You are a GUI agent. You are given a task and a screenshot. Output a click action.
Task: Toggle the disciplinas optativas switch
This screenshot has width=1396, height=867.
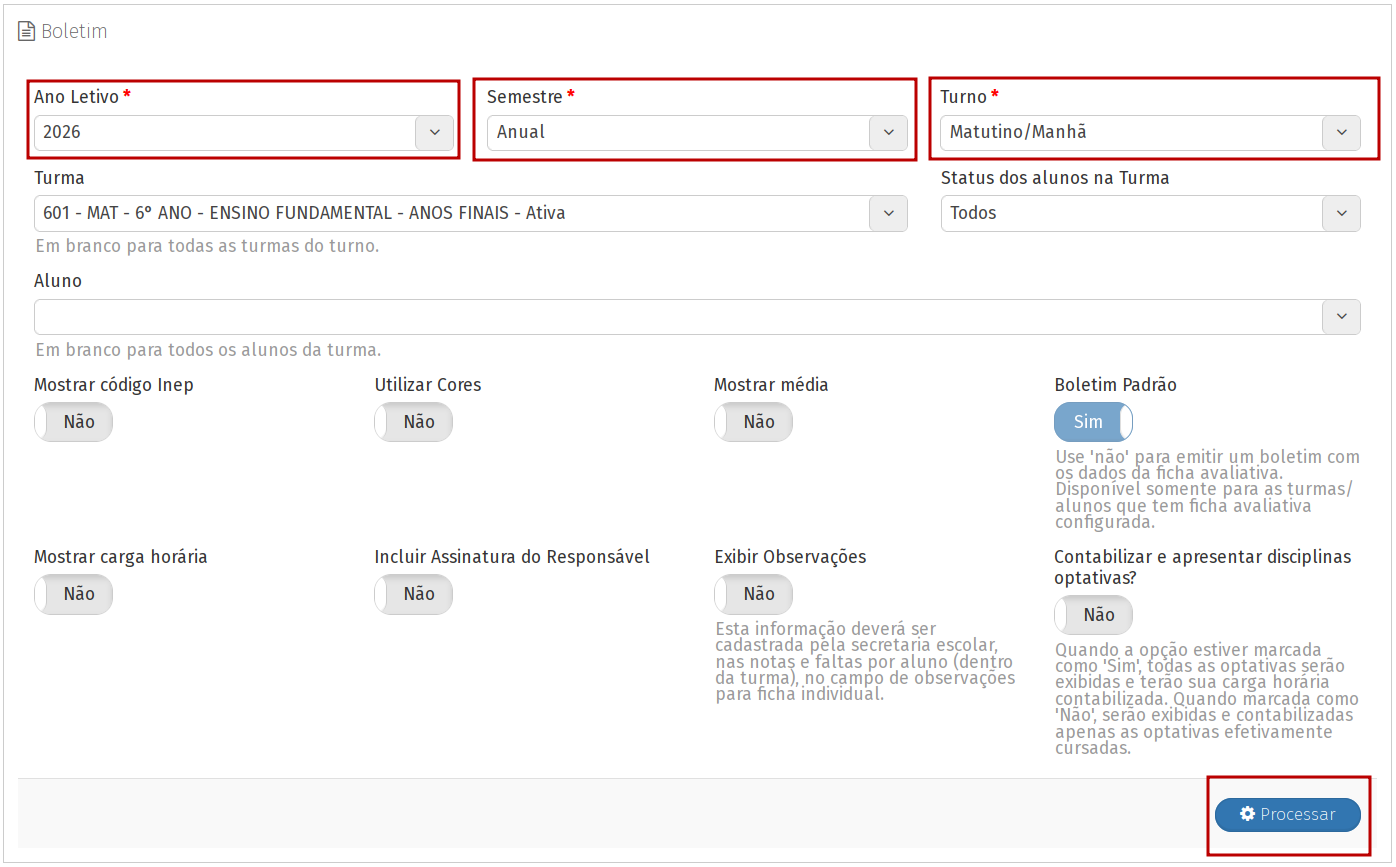click(1093, 615)
